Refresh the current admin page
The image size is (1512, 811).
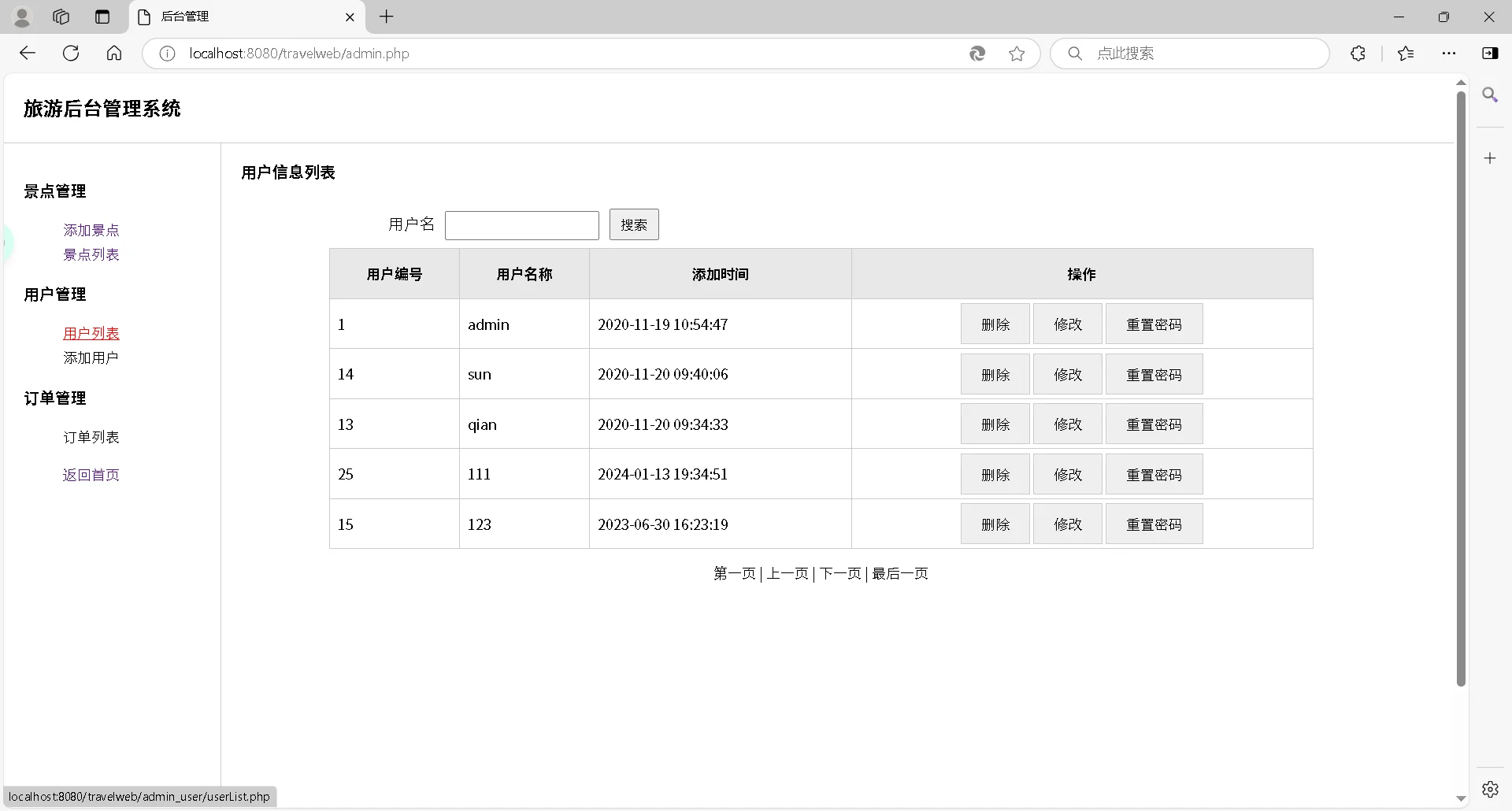pyautogui.click(x=71, y=53)
